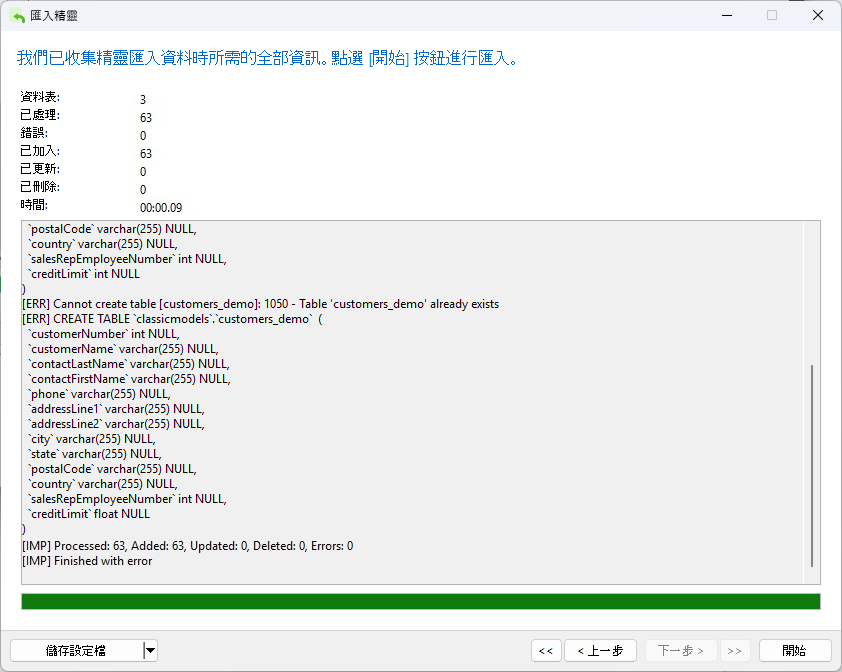Jump to last step with >> button
Viewport: 842px width, 672px height.
[x=735, y=651]
